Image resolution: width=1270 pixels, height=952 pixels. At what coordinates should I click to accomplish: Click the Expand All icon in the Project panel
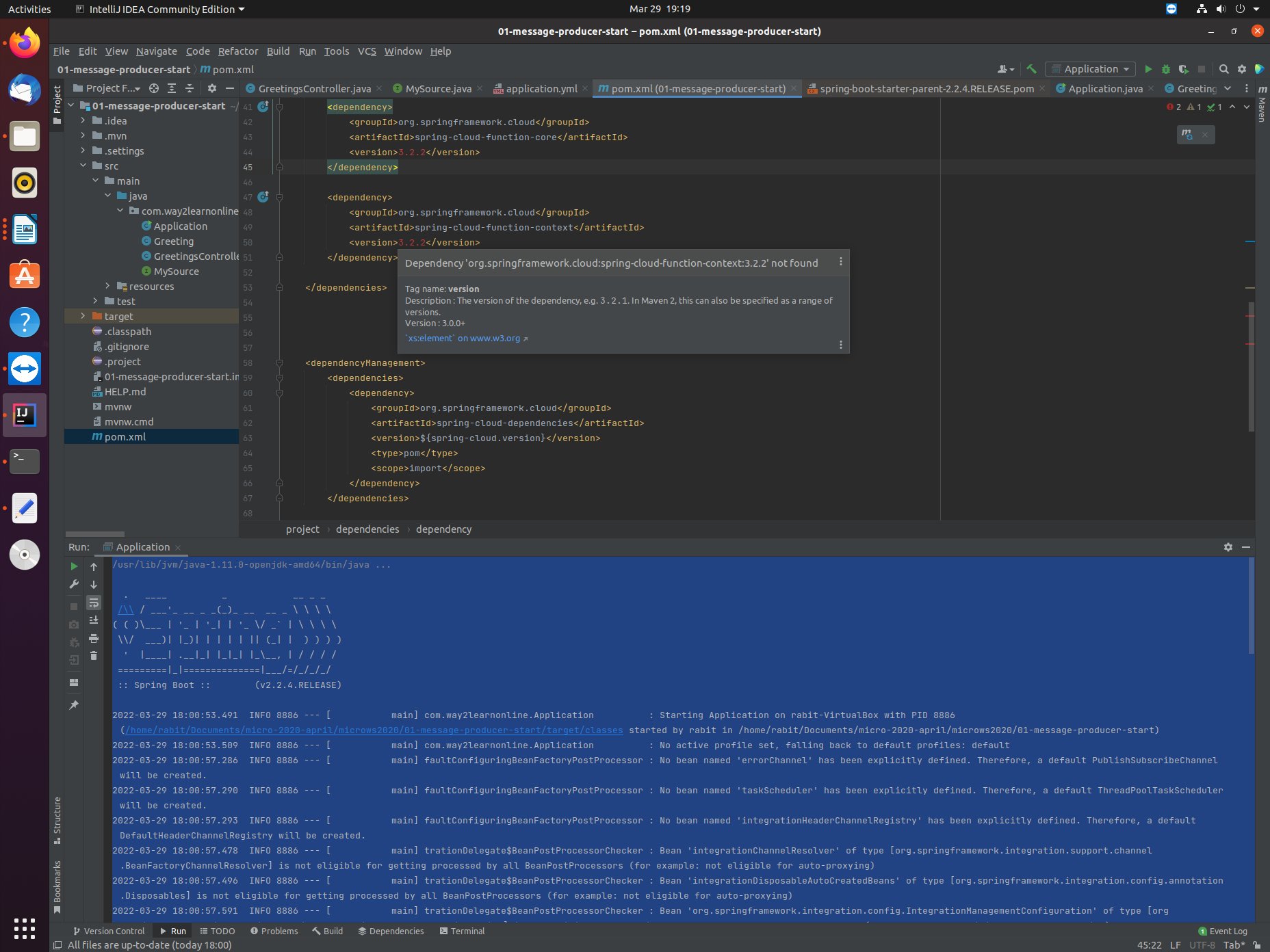point(172,88)
